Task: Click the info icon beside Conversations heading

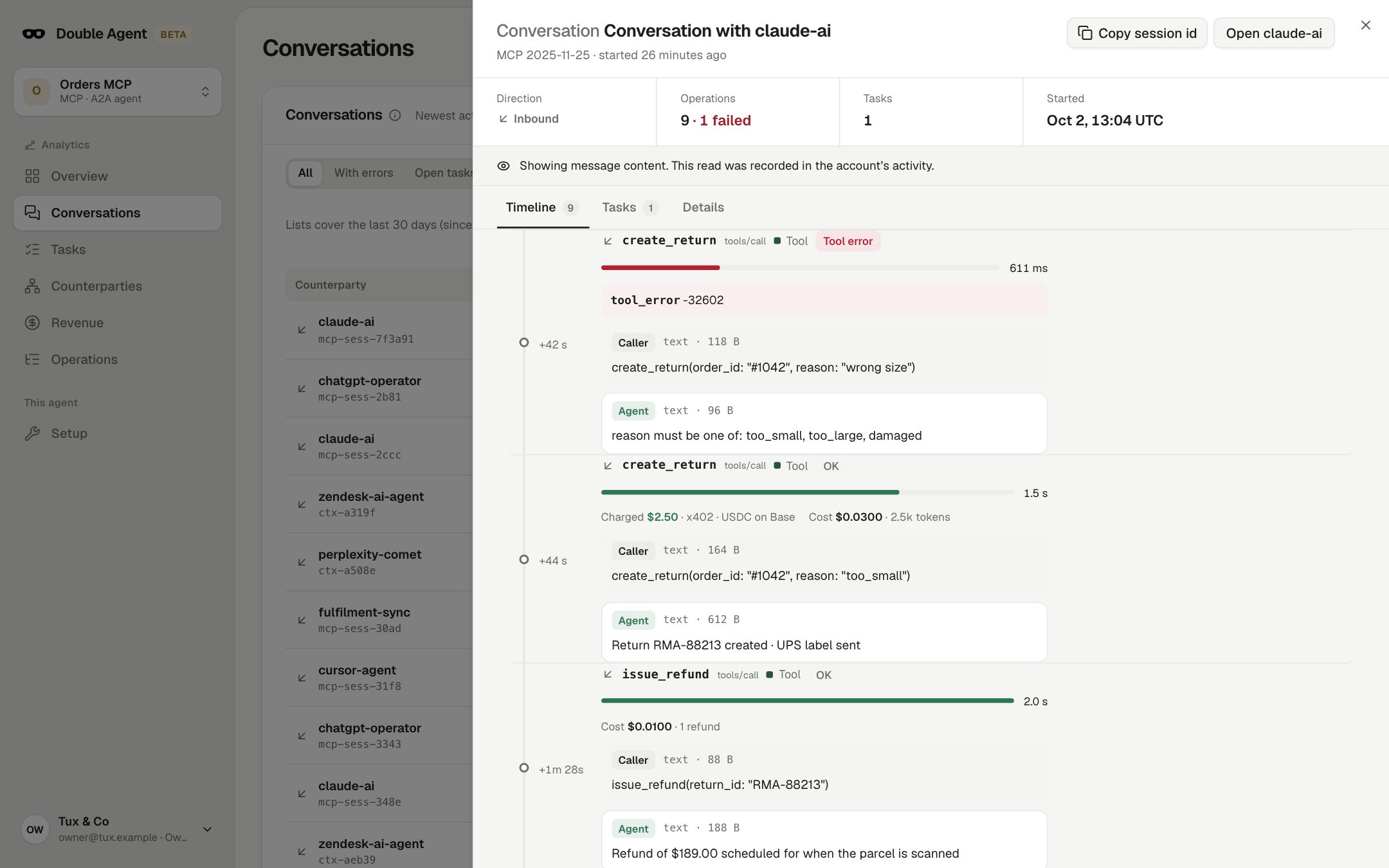Action: click(x=395, y=115)
